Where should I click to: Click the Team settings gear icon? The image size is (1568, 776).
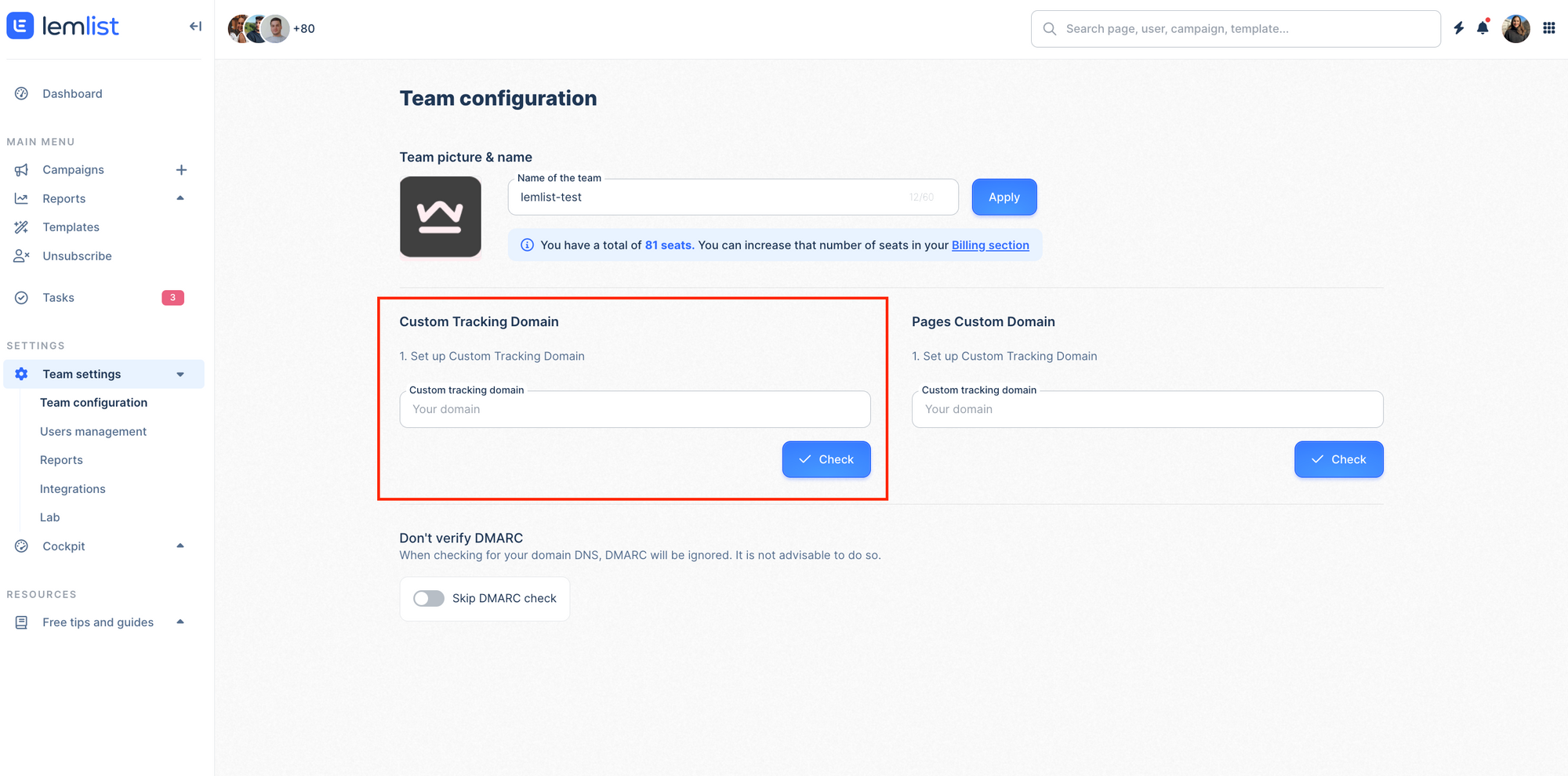click(x=21, y=374)
